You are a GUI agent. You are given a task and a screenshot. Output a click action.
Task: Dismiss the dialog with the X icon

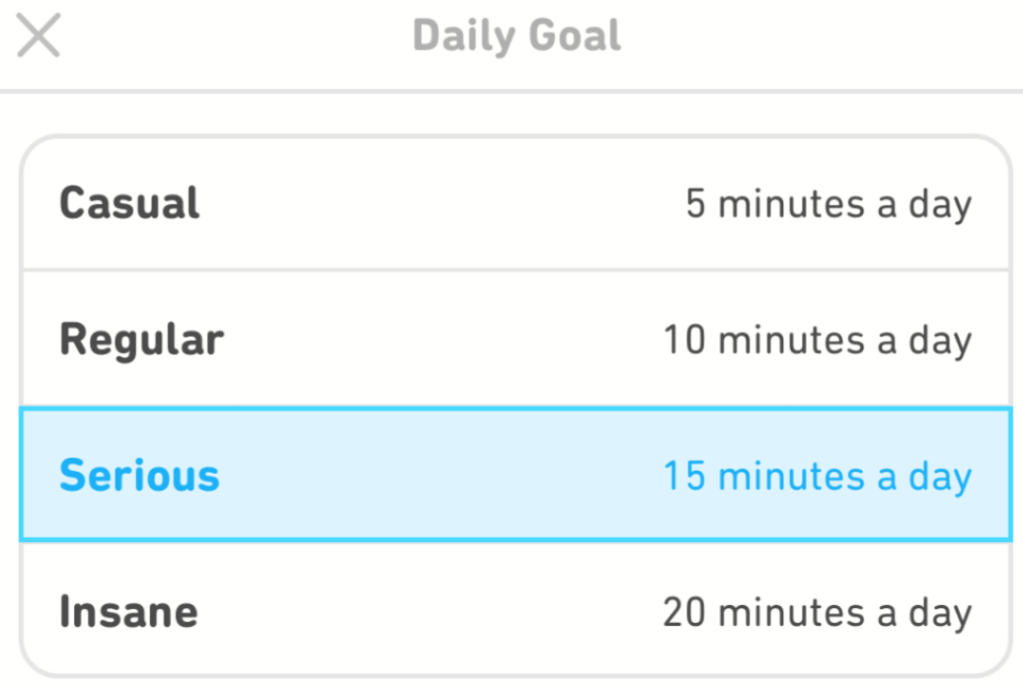pos(39,37)
